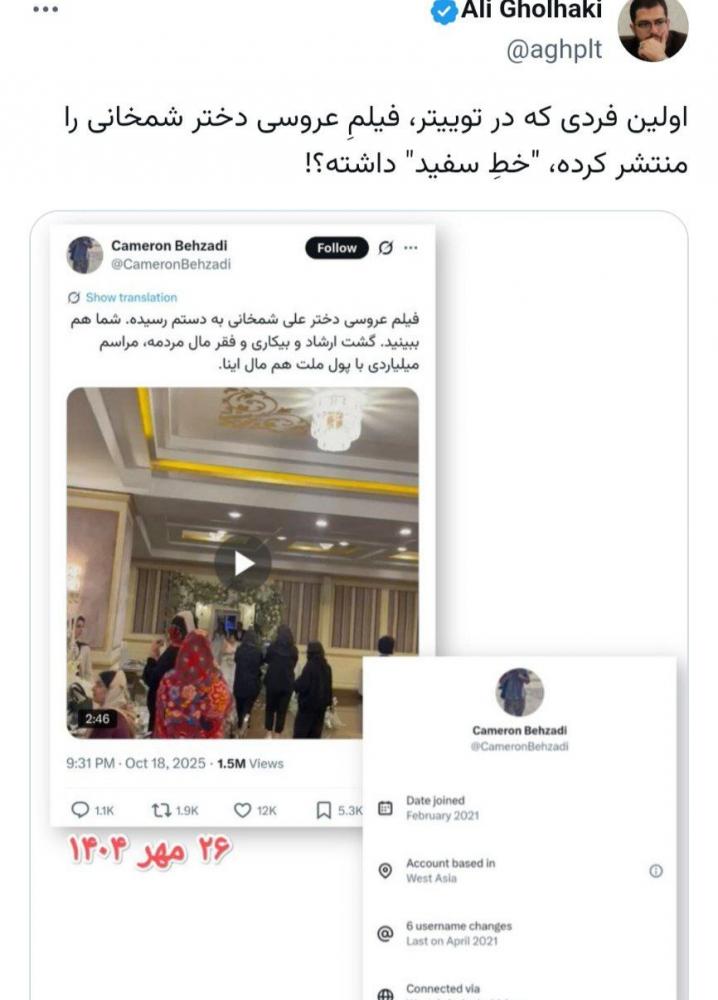Click the Ali Gholhaki display name
Screen dimensions: 718x1000
pos(531,10)
